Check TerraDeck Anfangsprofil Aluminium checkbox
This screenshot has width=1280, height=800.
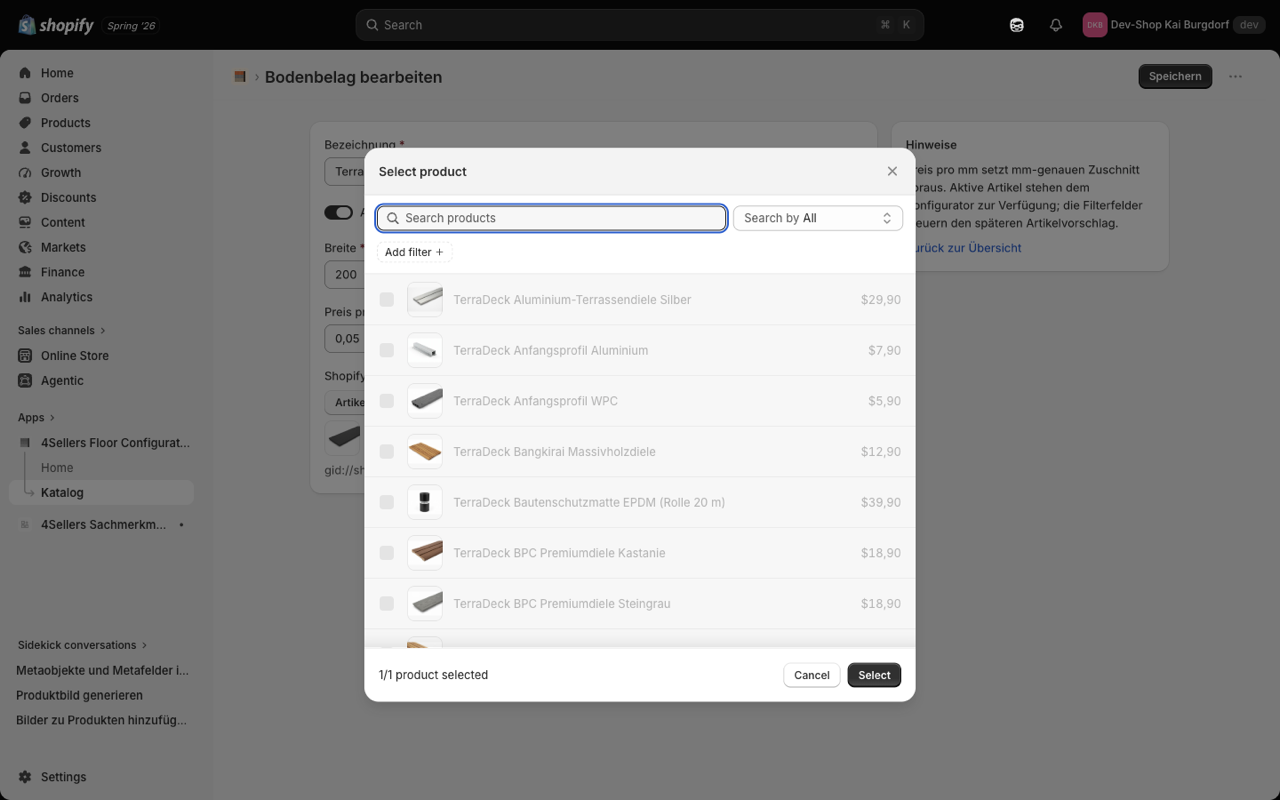point(387,351)
